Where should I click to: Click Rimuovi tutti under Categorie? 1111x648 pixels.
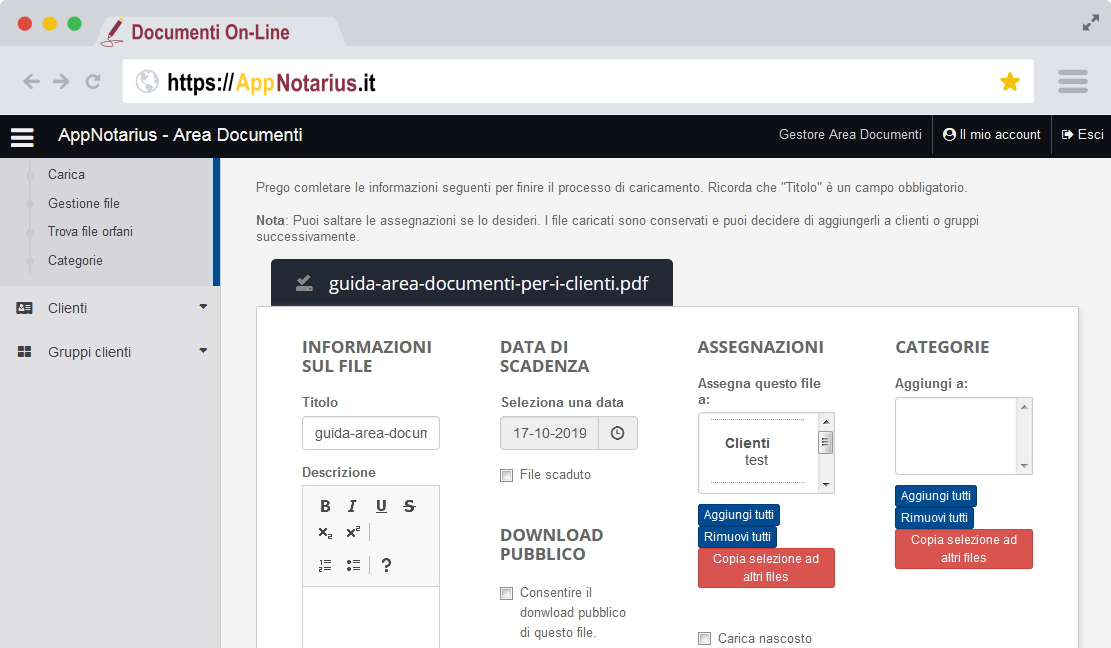pos(934,518)
